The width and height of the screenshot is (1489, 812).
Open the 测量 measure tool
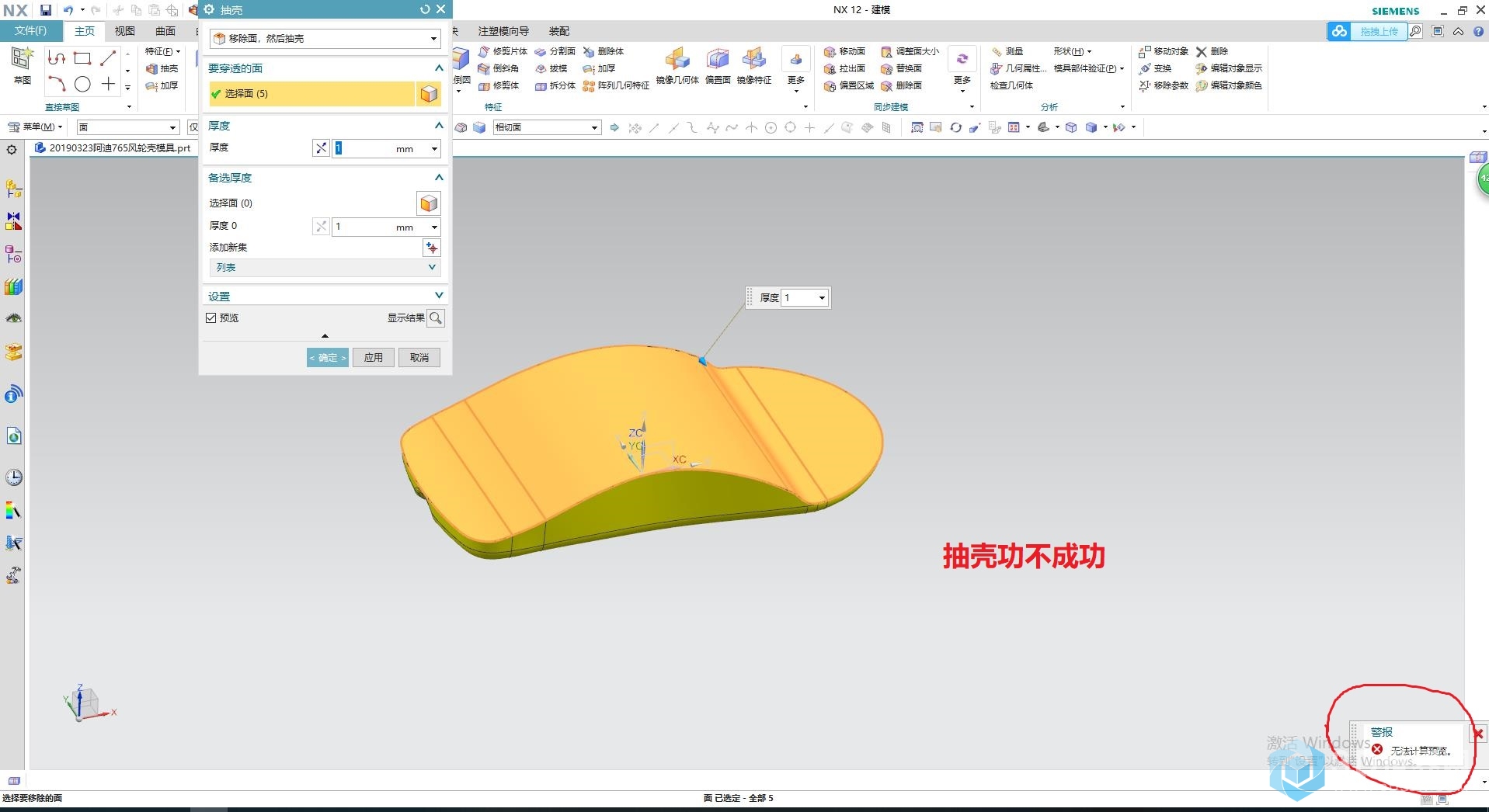(x=1007, y=51)
